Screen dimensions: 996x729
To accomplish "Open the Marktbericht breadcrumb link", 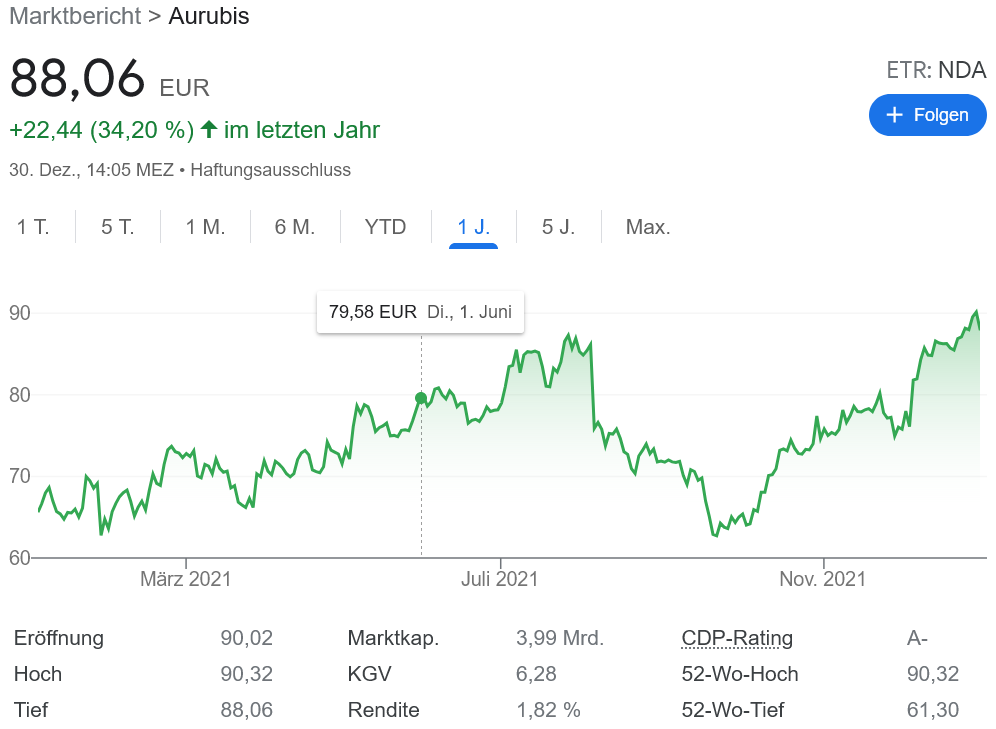I will [75, 16].
